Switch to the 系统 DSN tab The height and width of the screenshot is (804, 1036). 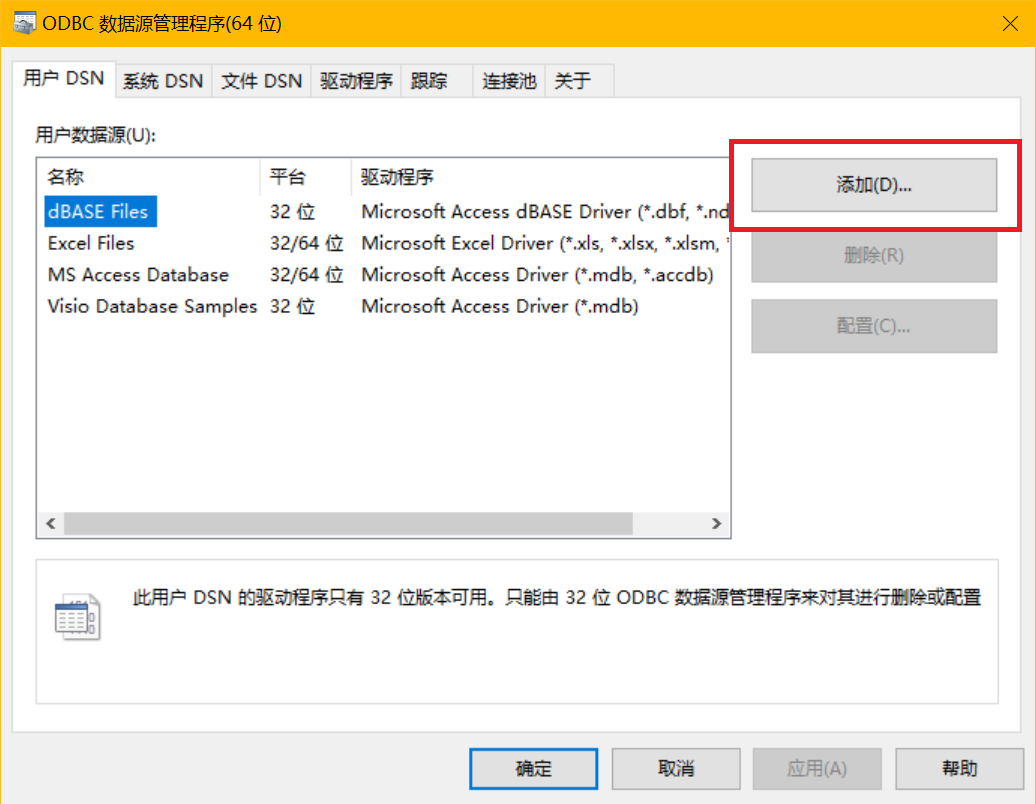tap(162, 82)
